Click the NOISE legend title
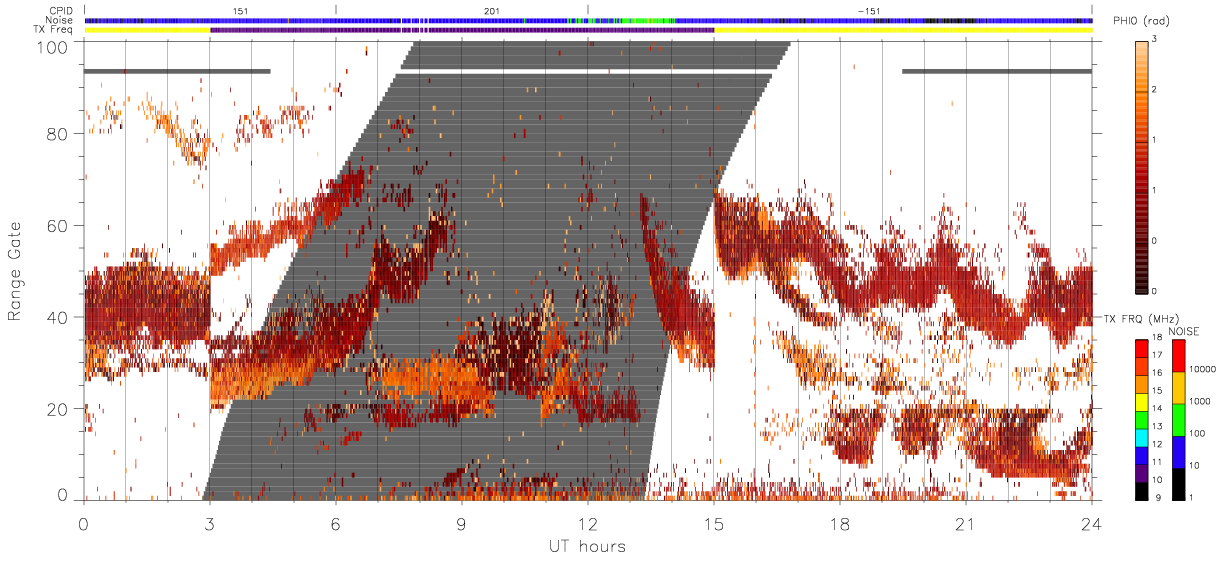This screenshot has width=1228, height=567. (x=1184, y=332)
